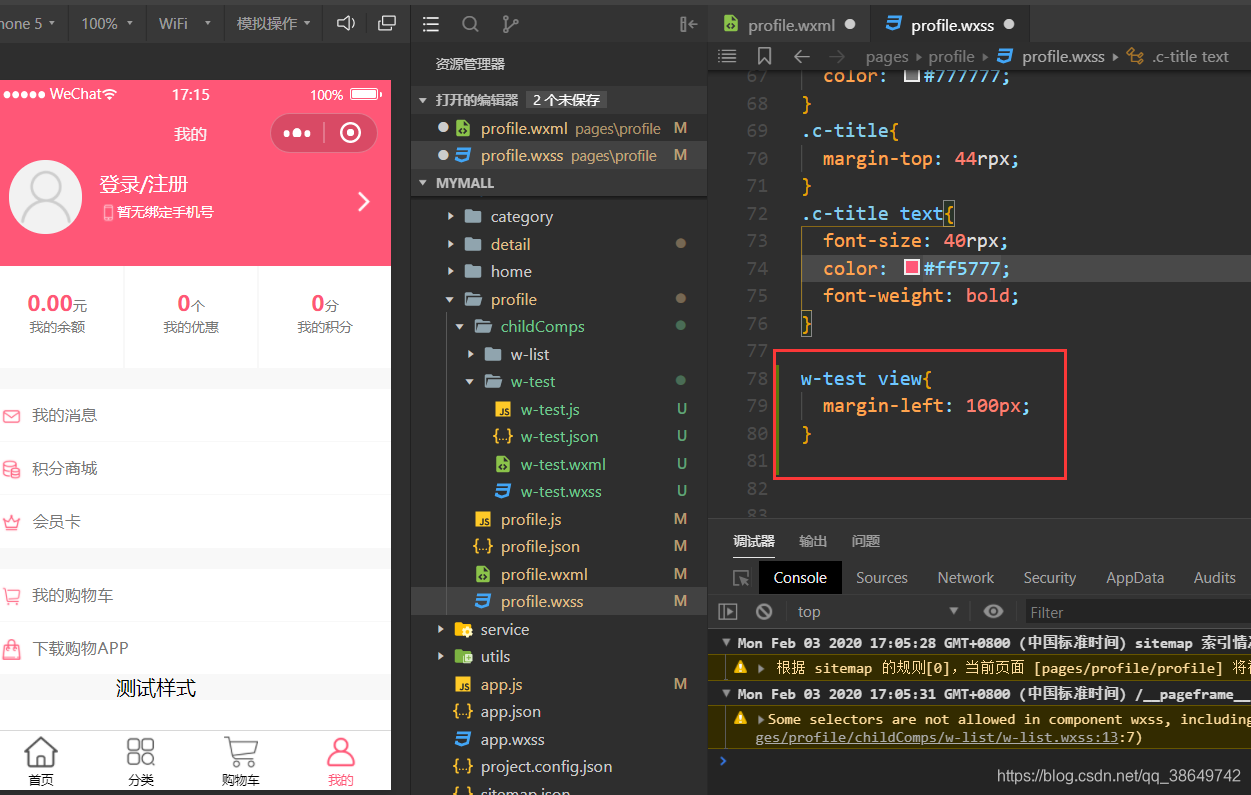This screenshot has height=795, width=1251.
Task: Go back with the left arrow icon
Action: pos(801,56)
